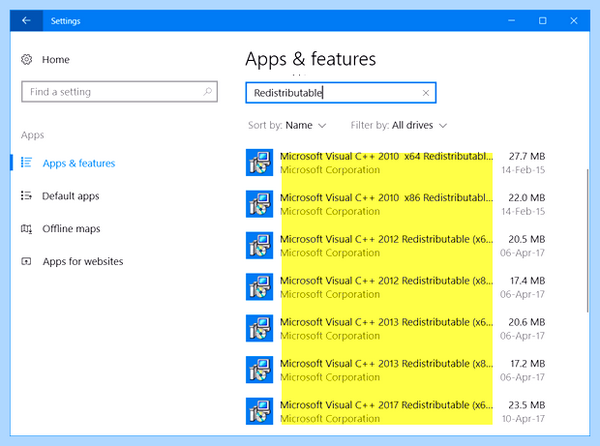Click the back arrow in Settings title bar
Viewport: 600px width, 446px height.
26,21
